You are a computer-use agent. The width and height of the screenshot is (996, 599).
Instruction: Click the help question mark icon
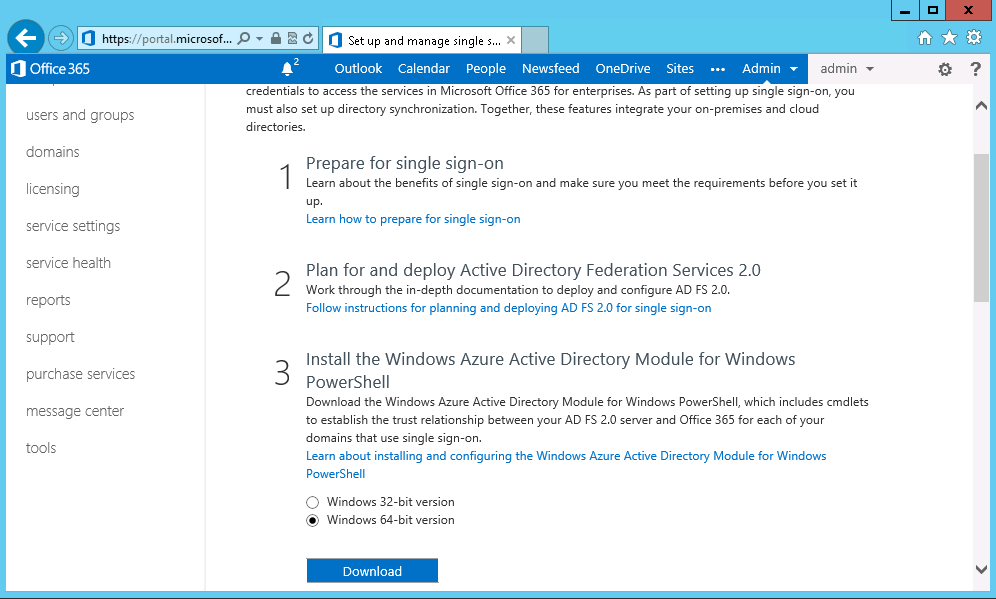pos(976,69)
